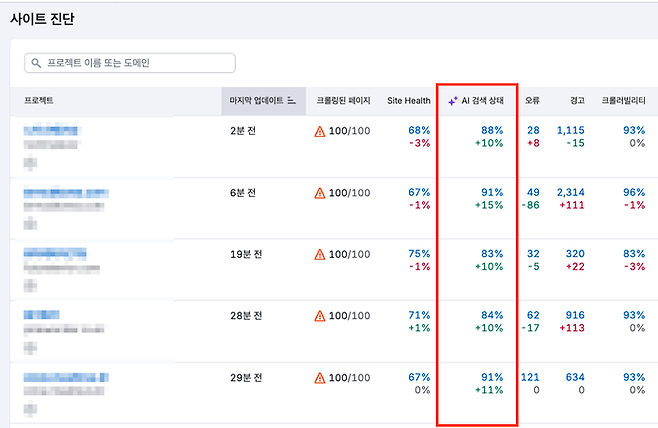Open the 83% crawlability value
This screenshot has height=428, width=658.
(634, 254)
